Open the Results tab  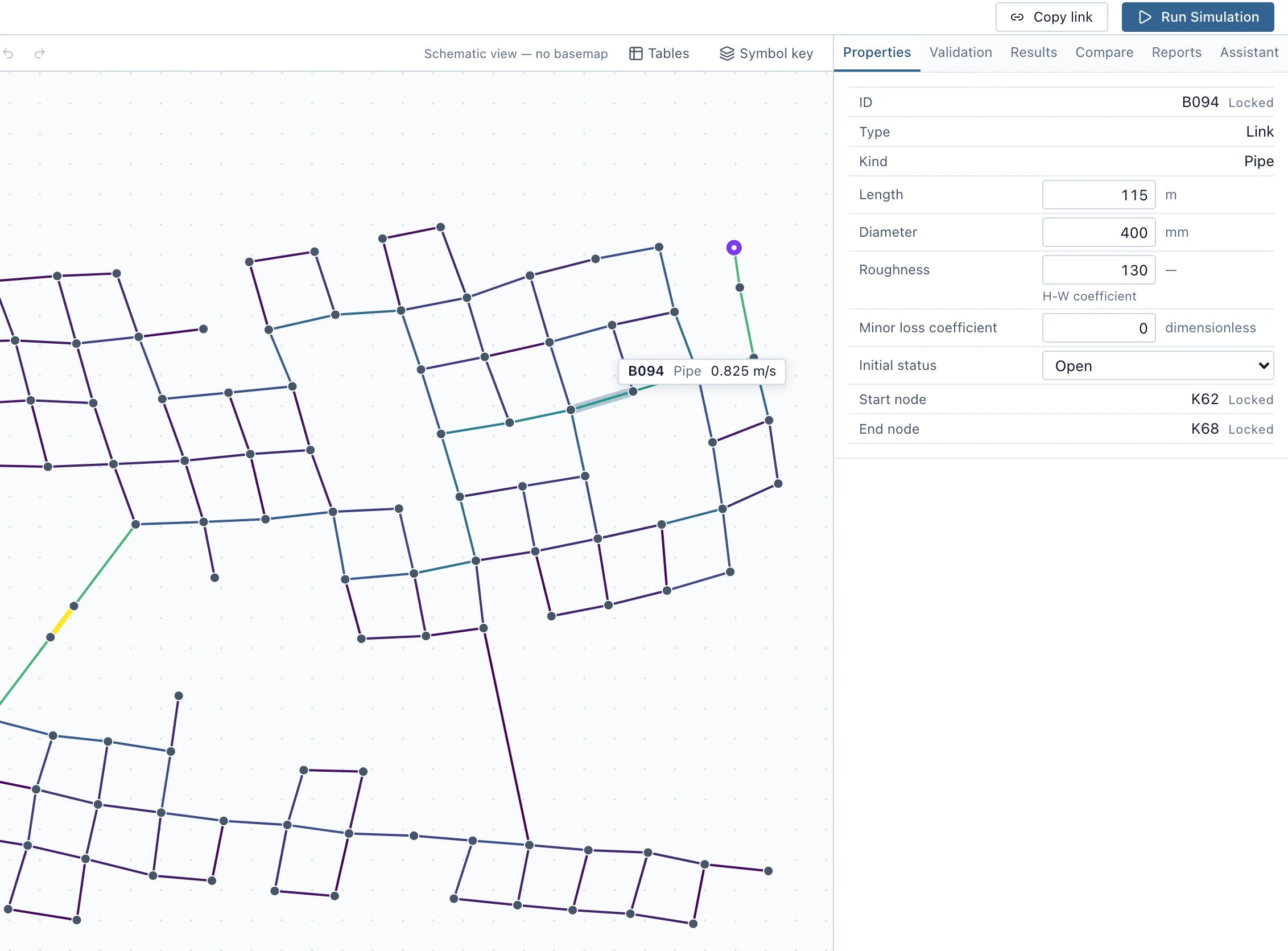(1034, 52)
